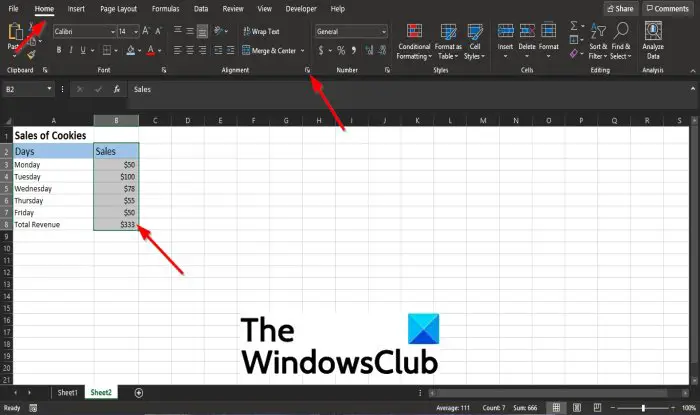Click the Percent Style icon
This screenshot has height=415, width=700.
(341, 50)
